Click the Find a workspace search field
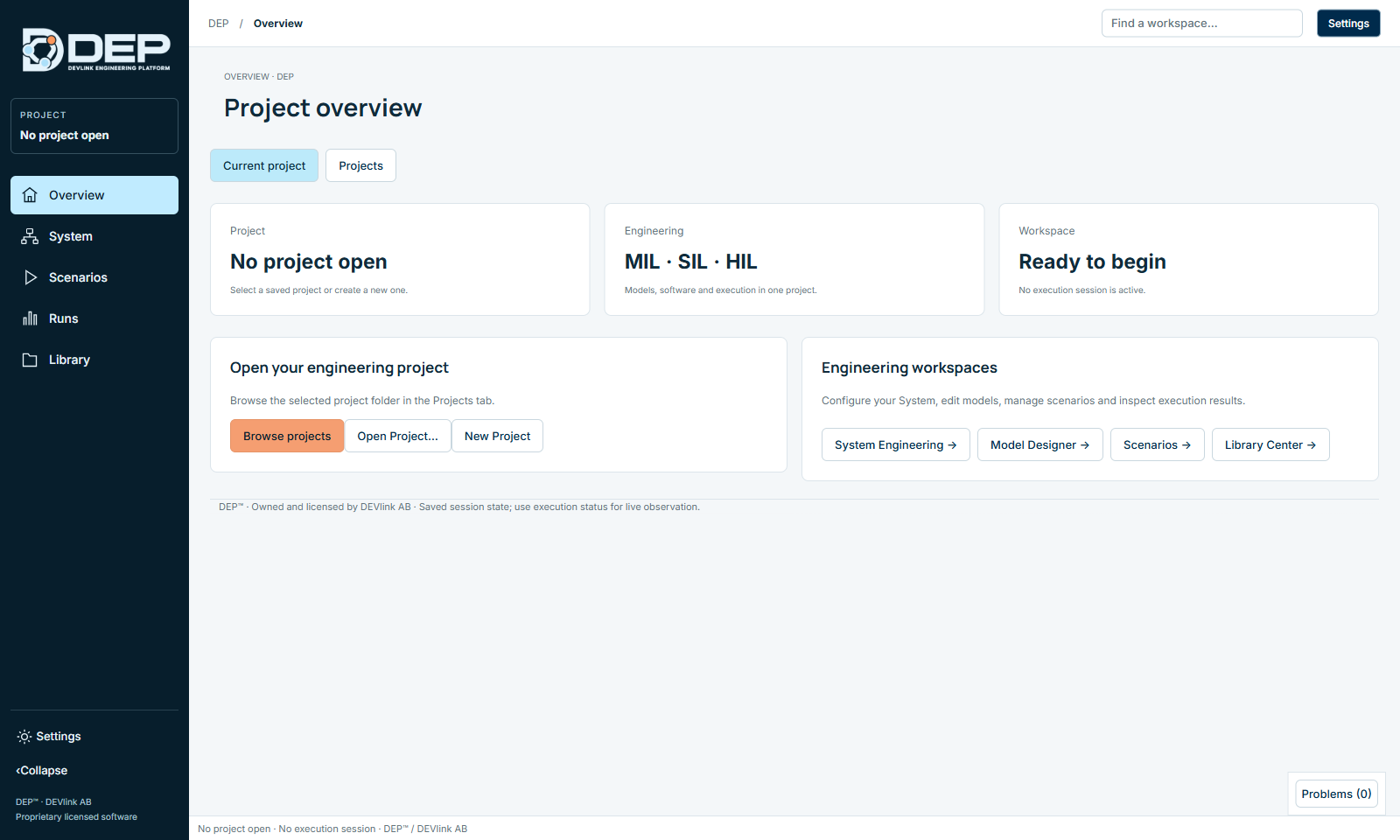Viewport: 1400px width, 840px height. (x=1202, y=24)
